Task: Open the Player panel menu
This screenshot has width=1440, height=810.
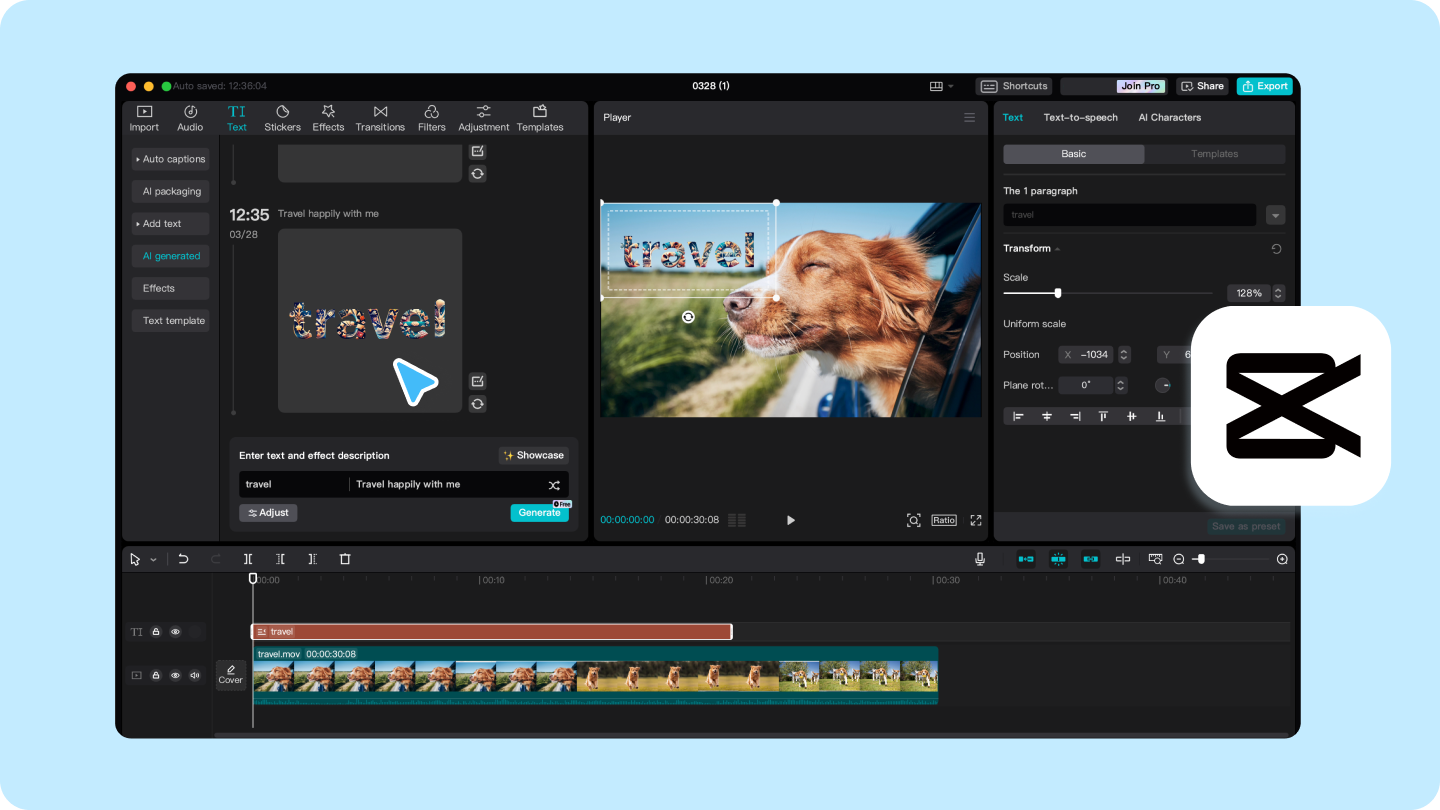Action: (x=969, y=118)
